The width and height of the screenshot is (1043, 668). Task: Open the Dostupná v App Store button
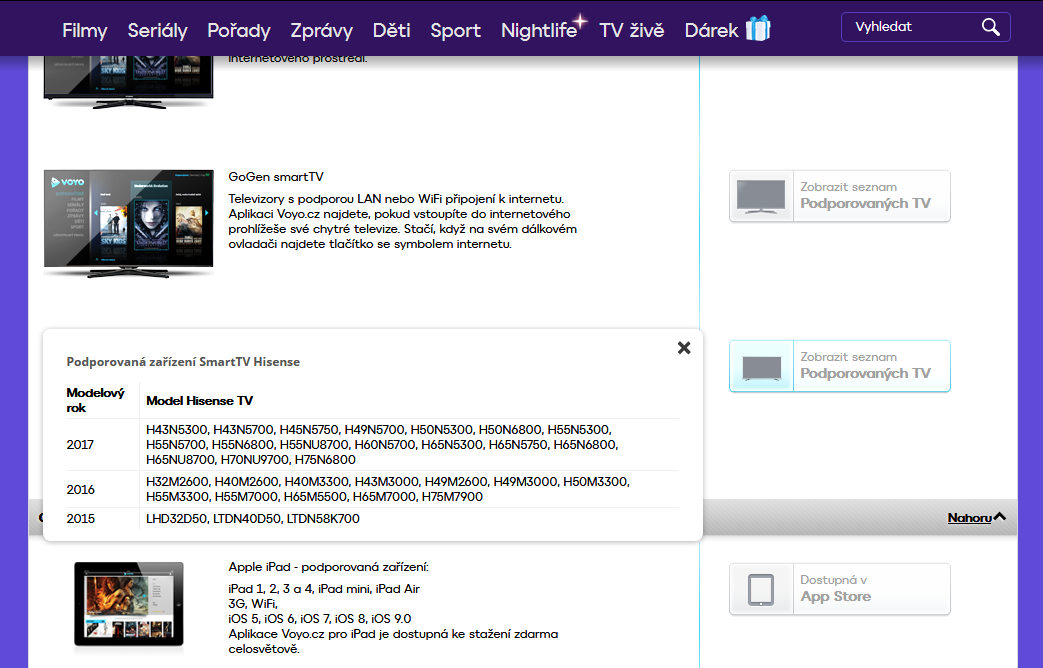[x=839, y=589]
